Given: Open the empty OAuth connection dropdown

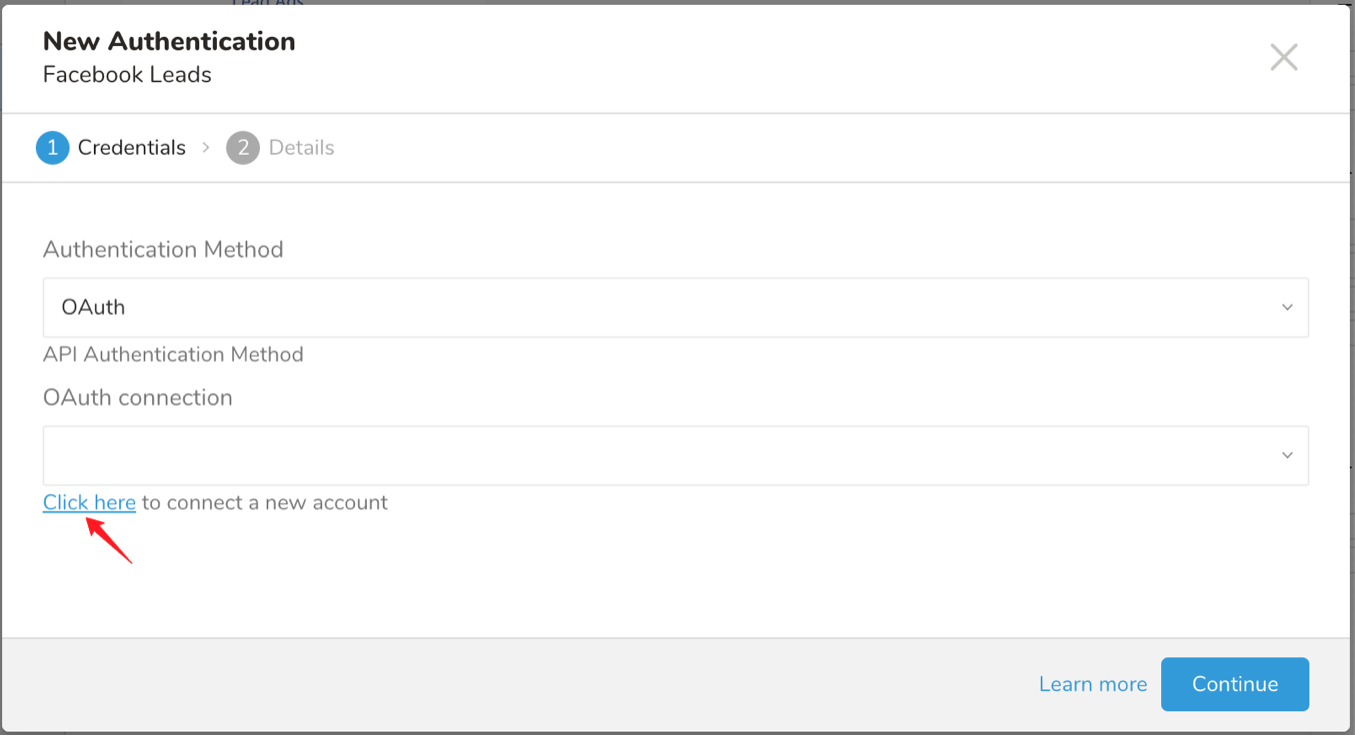Looking at the screenshot, I should [x=660, y=456].
